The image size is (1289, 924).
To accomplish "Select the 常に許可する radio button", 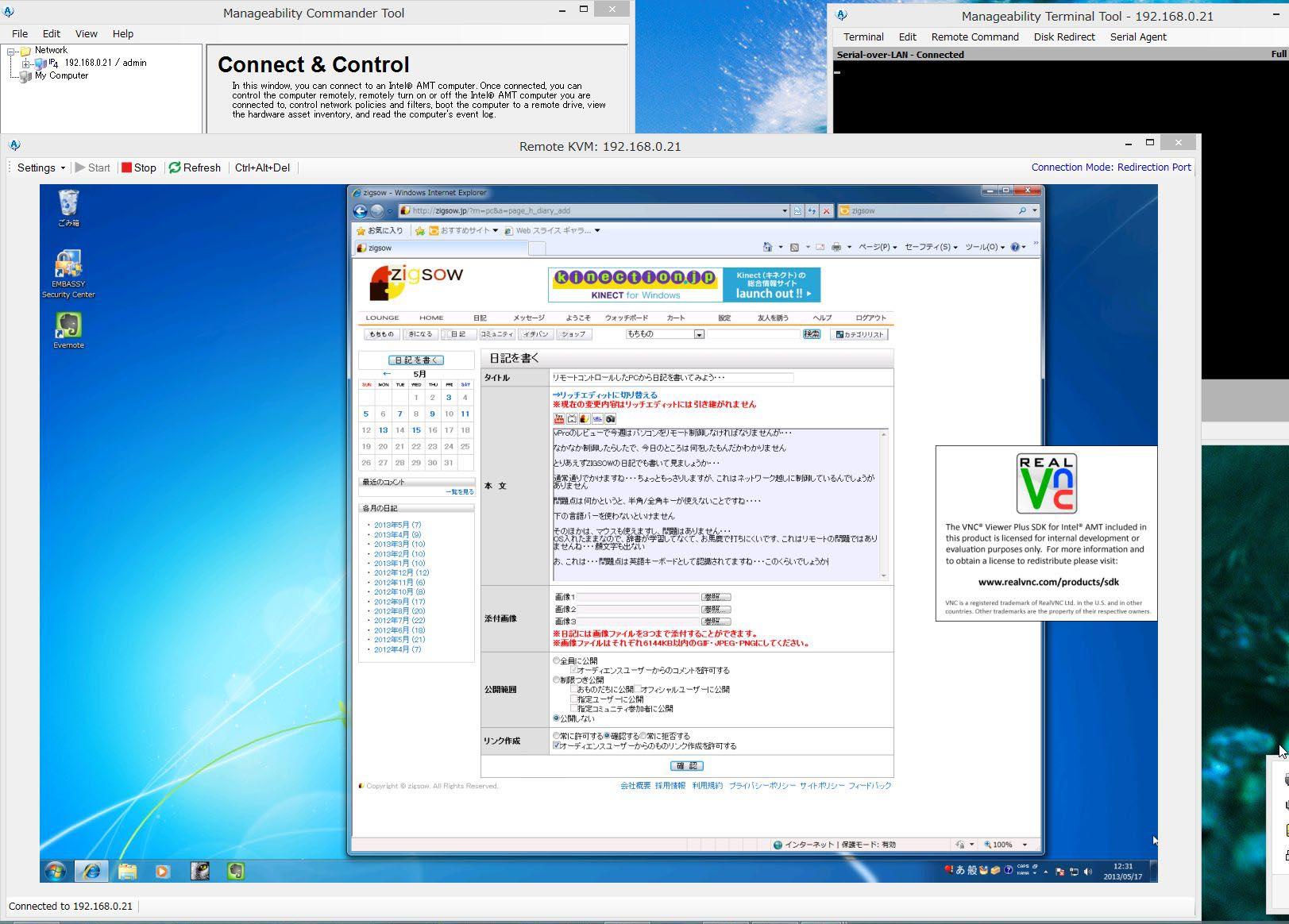I will [x=556, y=736].
